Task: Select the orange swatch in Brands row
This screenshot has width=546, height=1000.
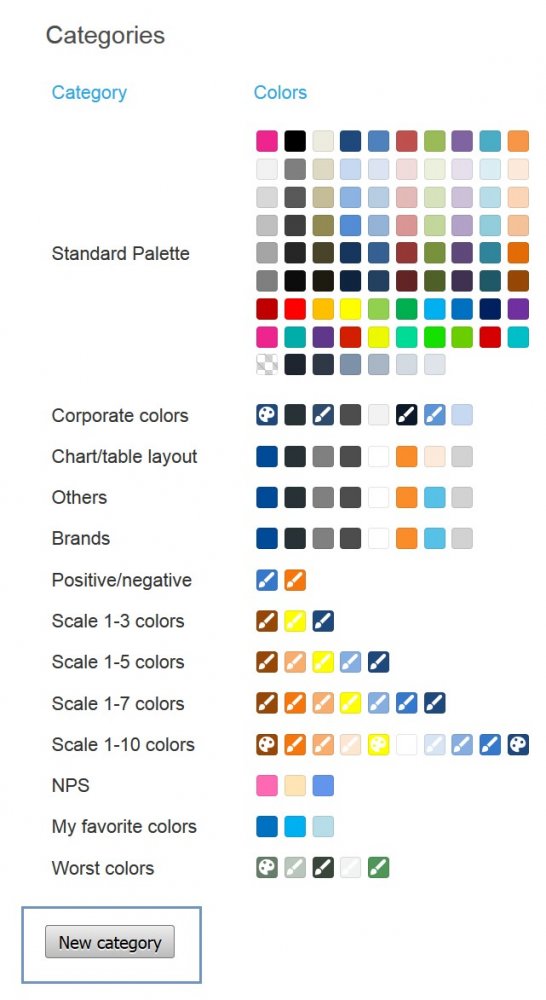Action: click(x=406, y=538)
